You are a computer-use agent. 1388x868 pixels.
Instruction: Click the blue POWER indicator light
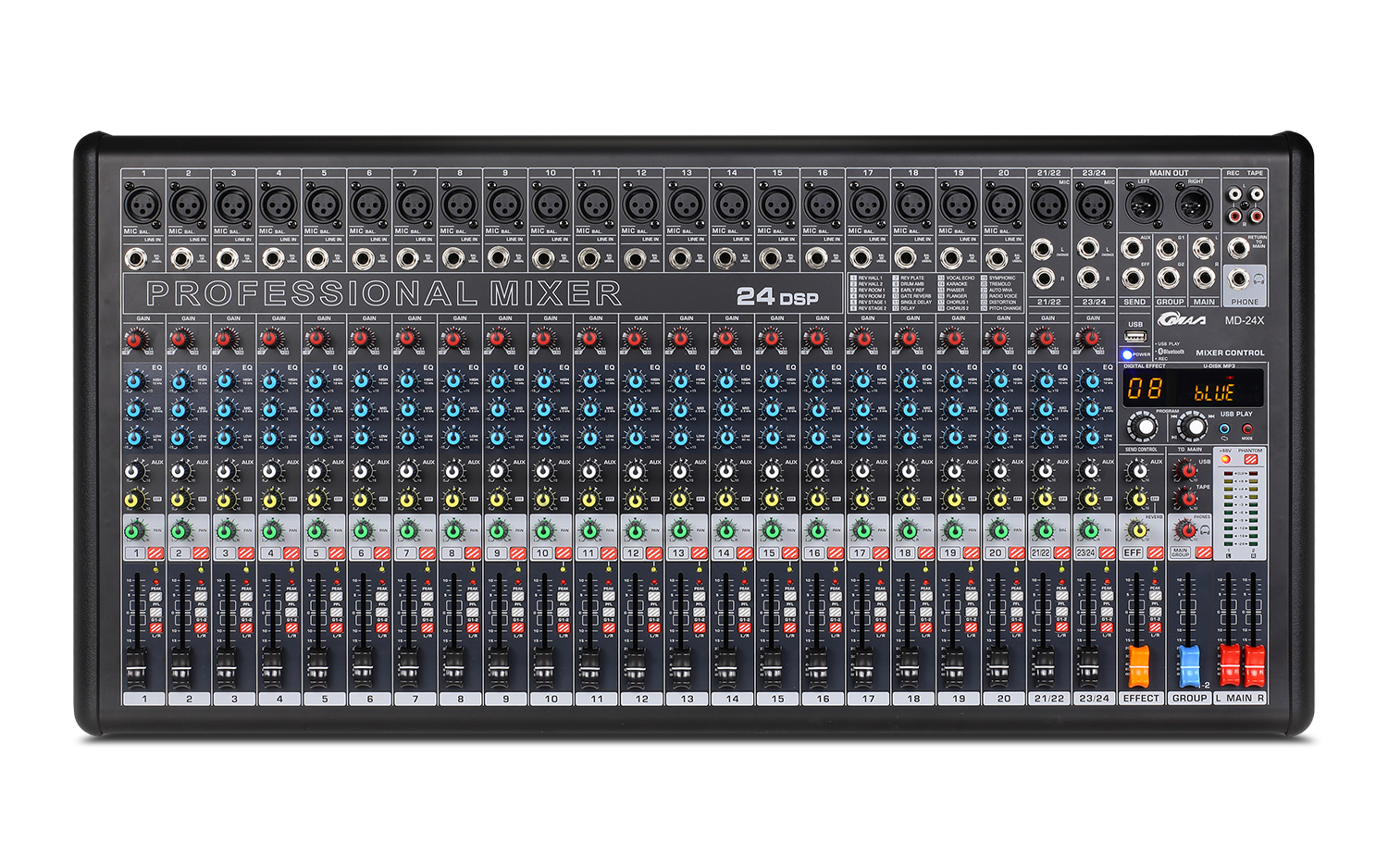1127,354
